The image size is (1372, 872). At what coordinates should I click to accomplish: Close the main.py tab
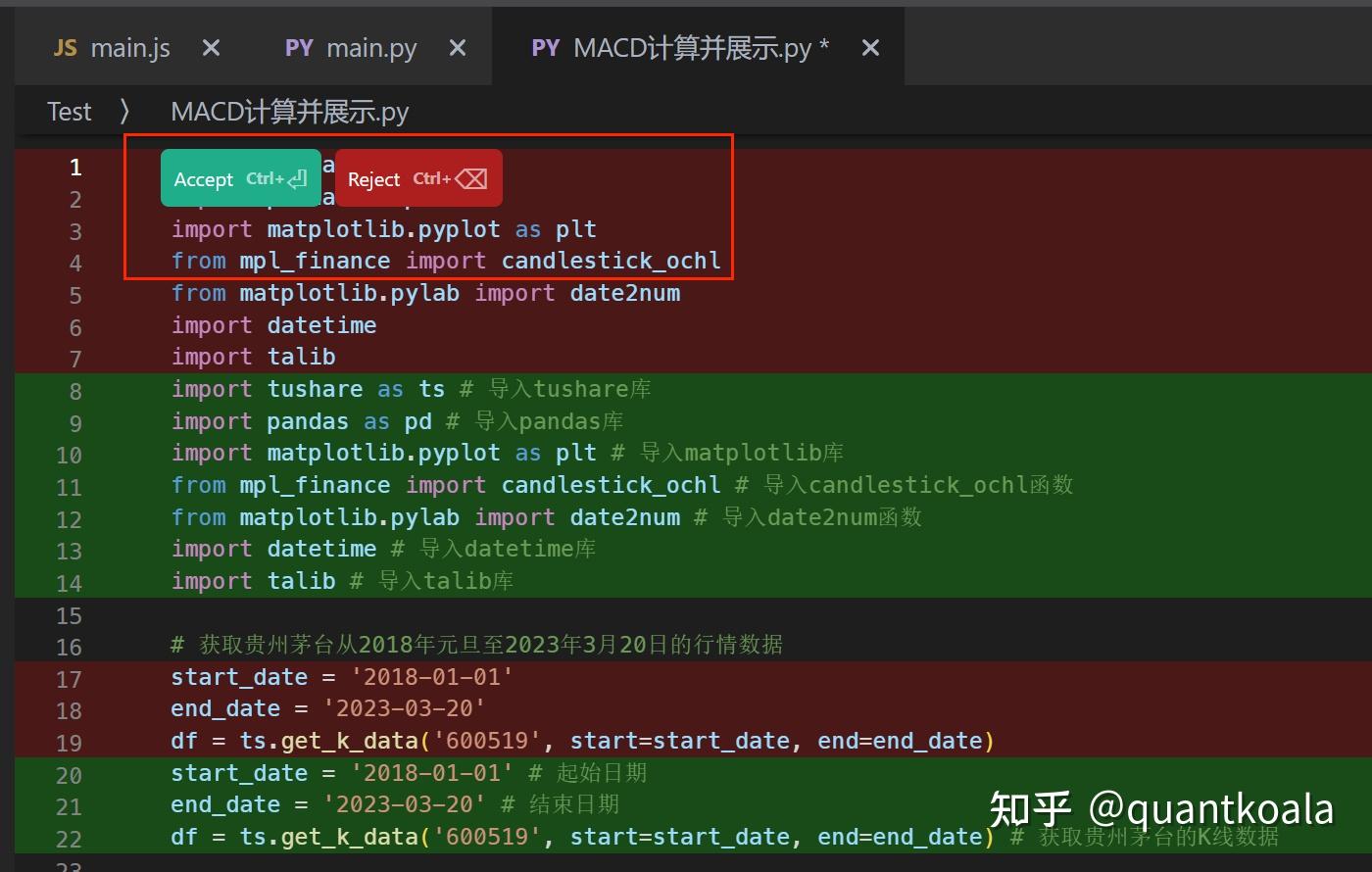pyautogui.click(x=458, y=48)
